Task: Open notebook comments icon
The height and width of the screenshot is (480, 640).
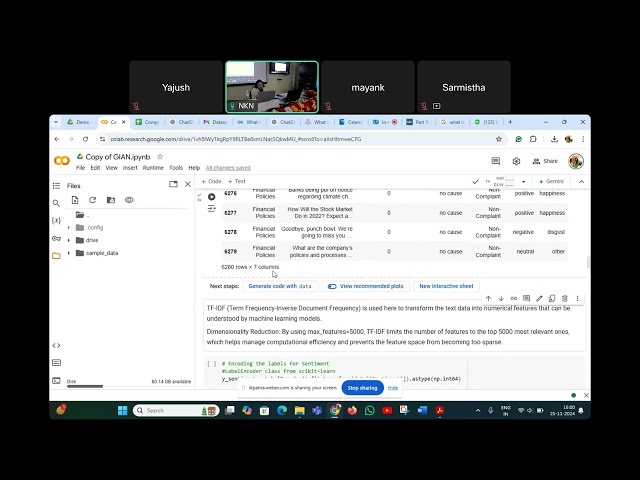Action: tap(496, 161)
